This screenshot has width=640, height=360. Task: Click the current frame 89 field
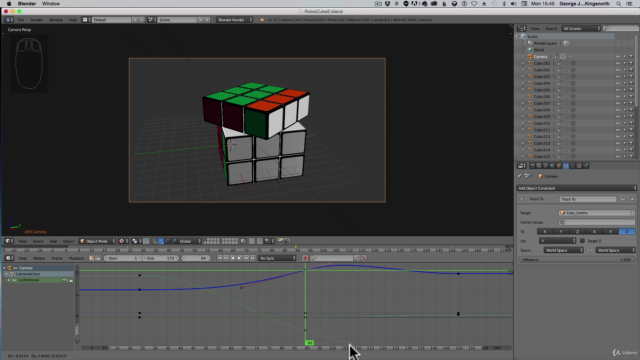[x=196, y=258]
